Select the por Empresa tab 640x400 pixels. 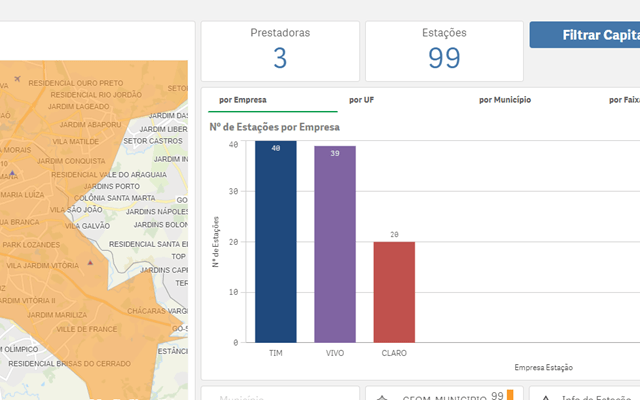point(273,100)
